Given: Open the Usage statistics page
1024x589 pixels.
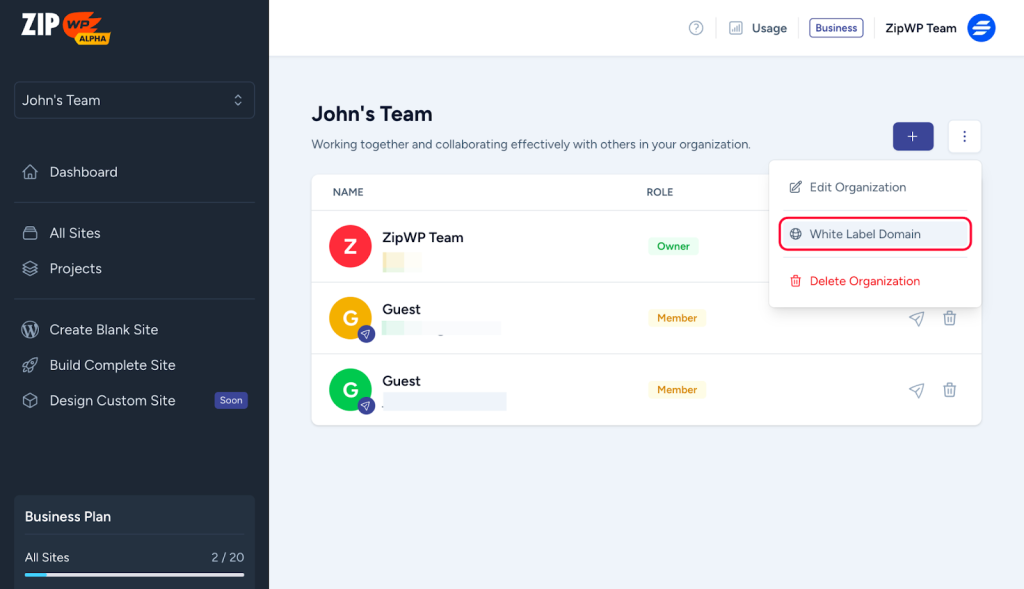Looking at the screenshot, I should (757, 28).
